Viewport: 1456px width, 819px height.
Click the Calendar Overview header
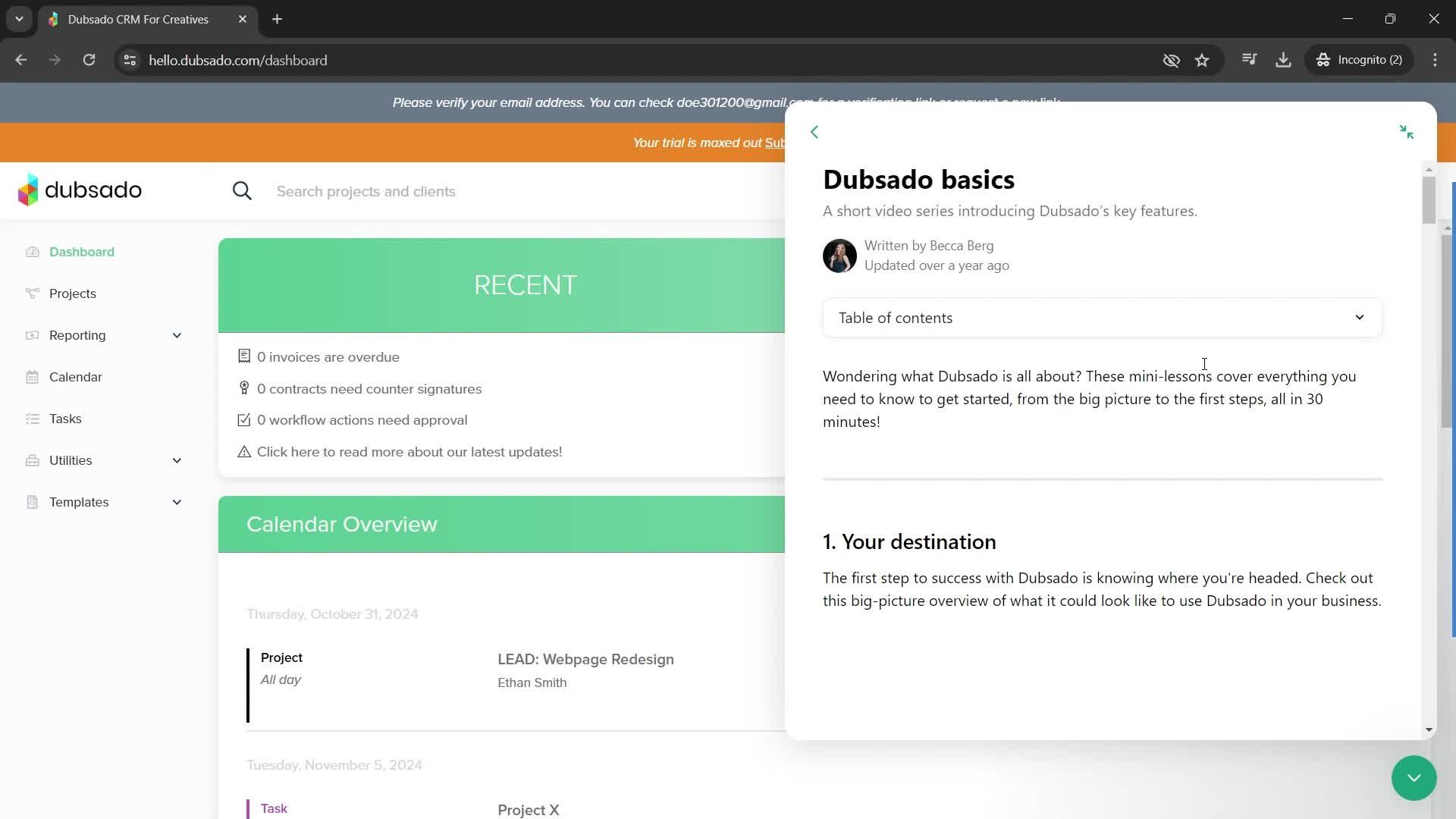(502, 524)
